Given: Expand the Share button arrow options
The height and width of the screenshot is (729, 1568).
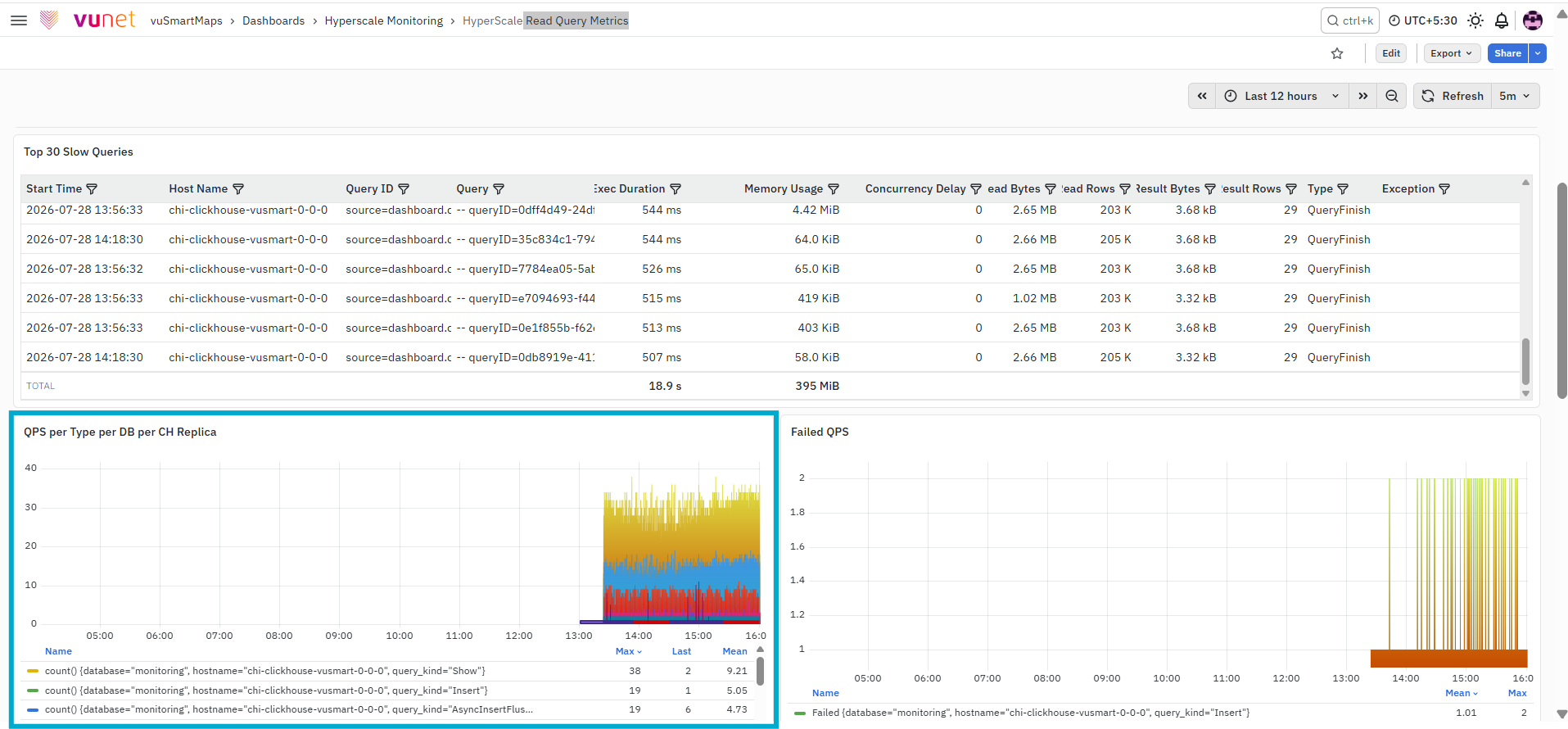Looking at the screenshot, I should point(1538,53).
